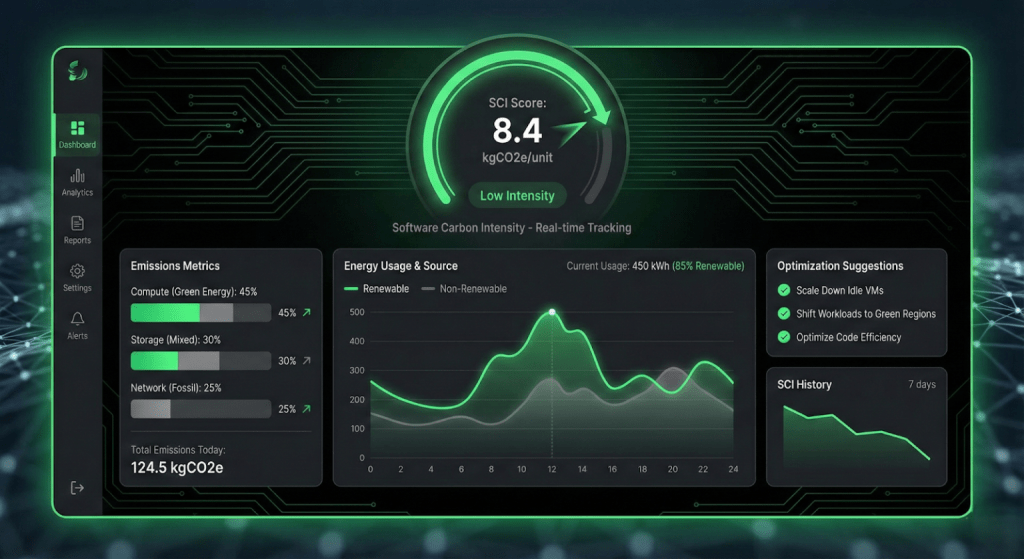Click the 124.5 kgCO2e total emissions value
Viewport: 1024px width, 559px height.
coord(177,468)
